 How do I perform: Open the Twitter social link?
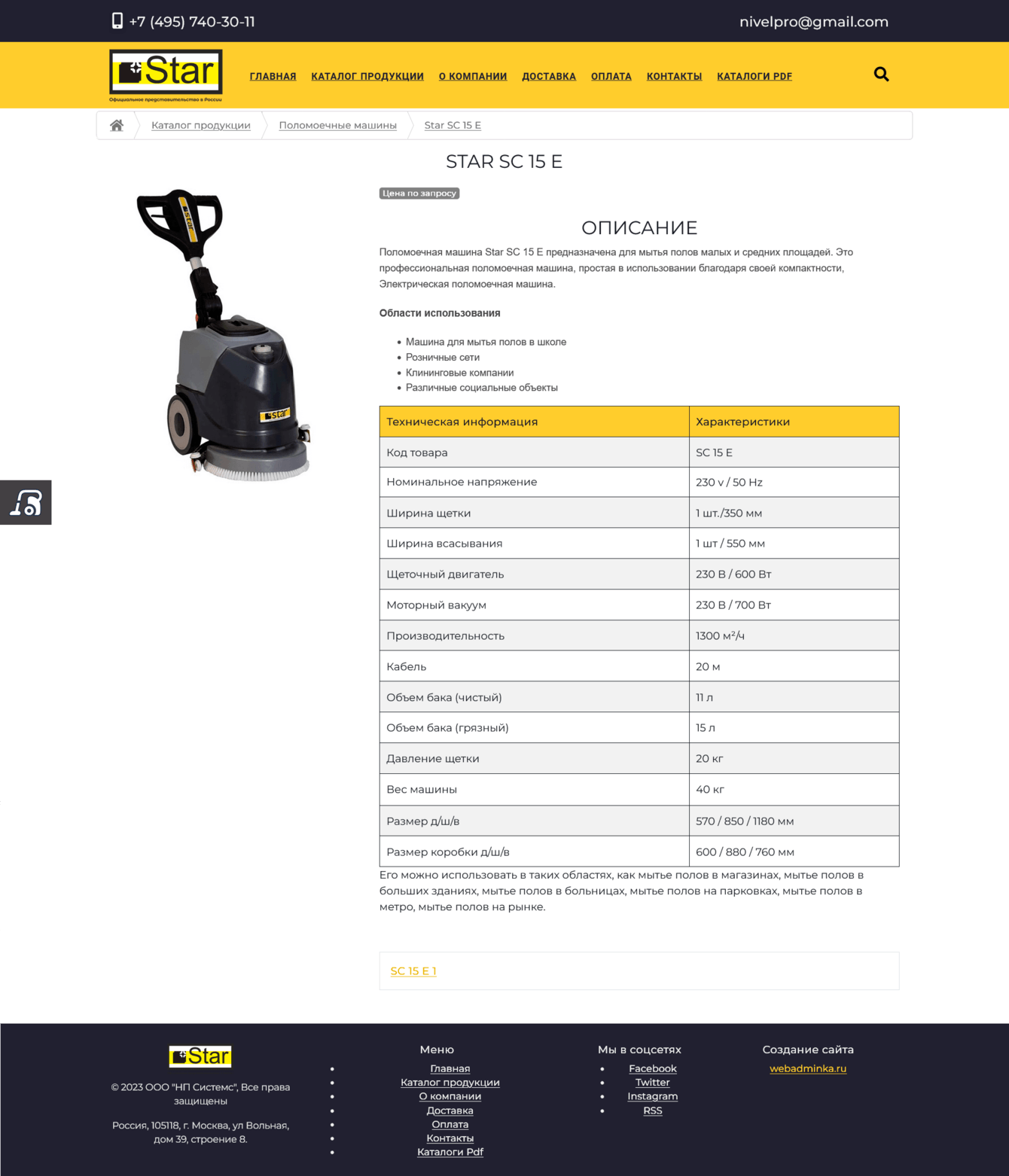tap(653, 1083)
